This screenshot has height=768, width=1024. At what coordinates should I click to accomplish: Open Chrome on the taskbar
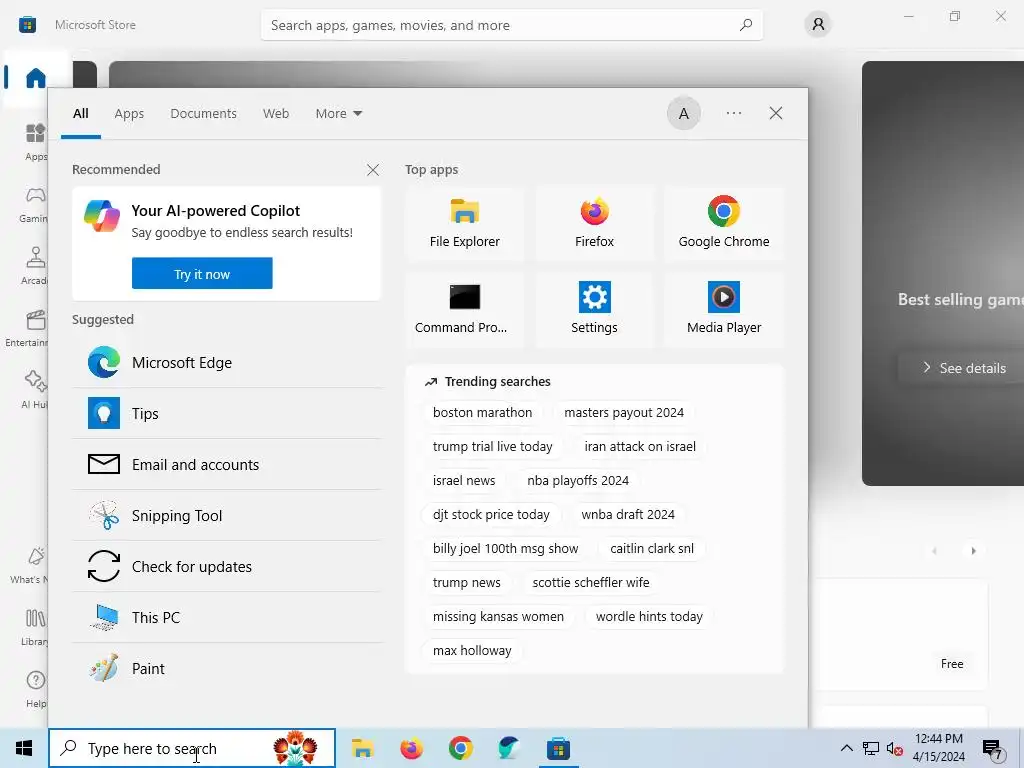click(x=460, y=748)
